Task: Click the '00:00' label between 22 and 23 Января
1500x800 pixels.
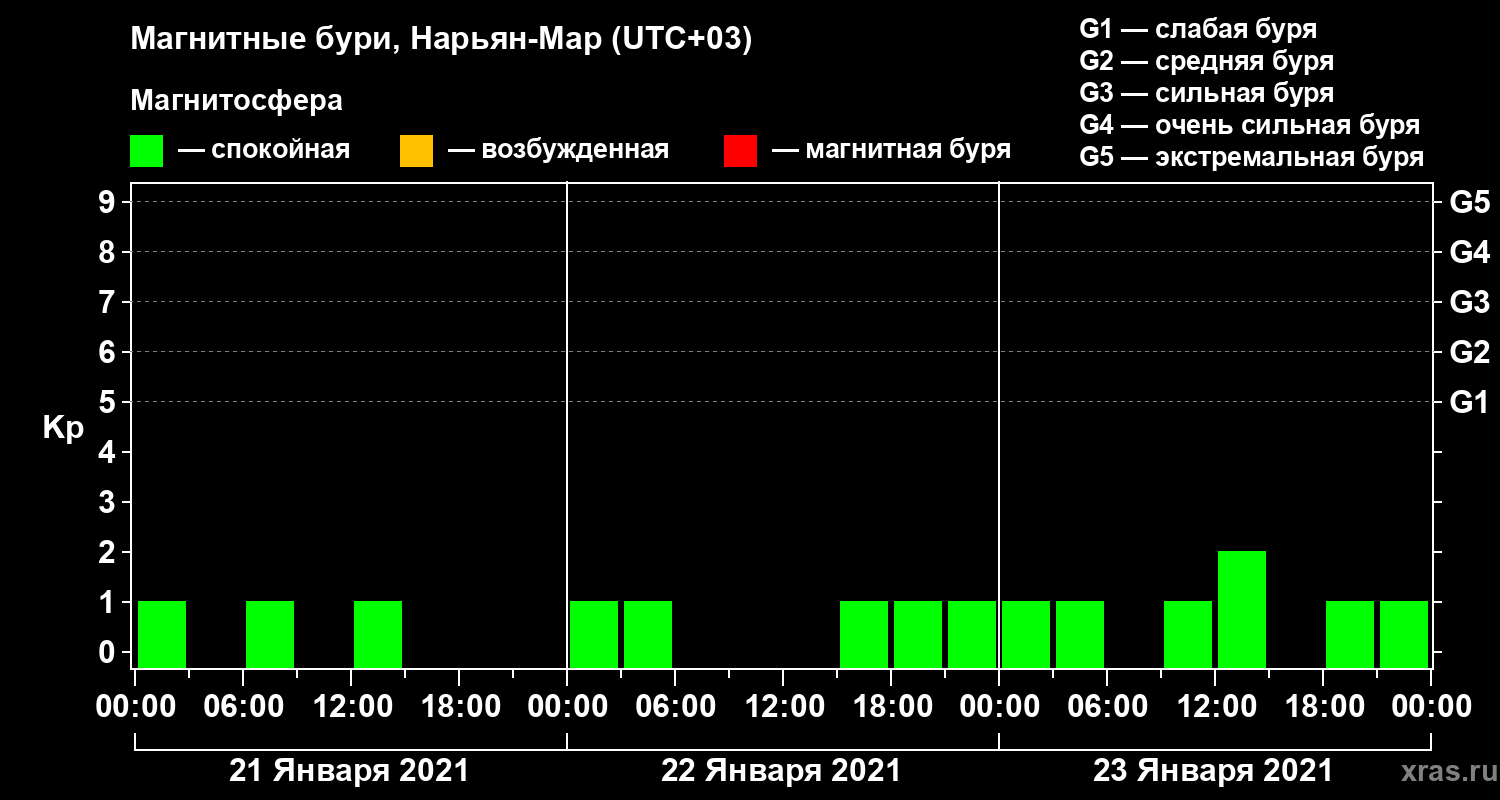Action: (999, 706)
